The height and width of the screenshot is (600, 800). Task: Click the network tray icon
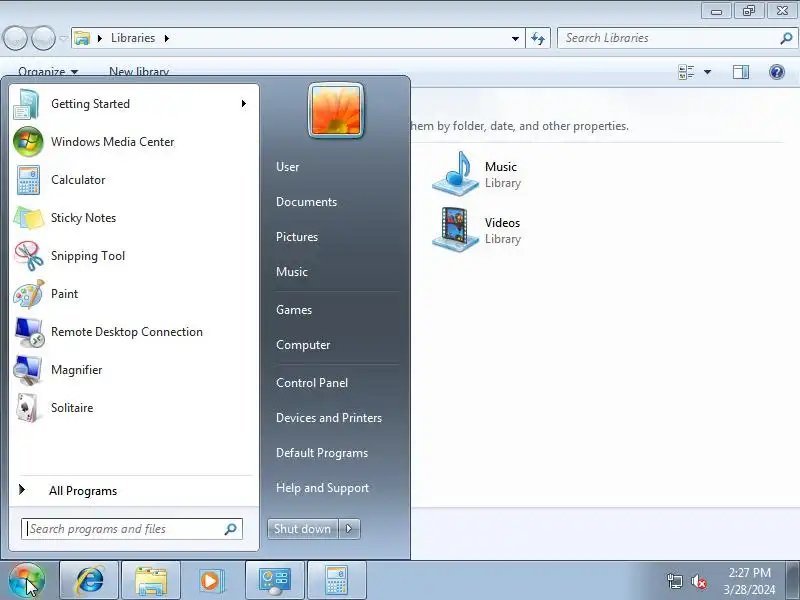pyautogui.click(x=674, y=581)
